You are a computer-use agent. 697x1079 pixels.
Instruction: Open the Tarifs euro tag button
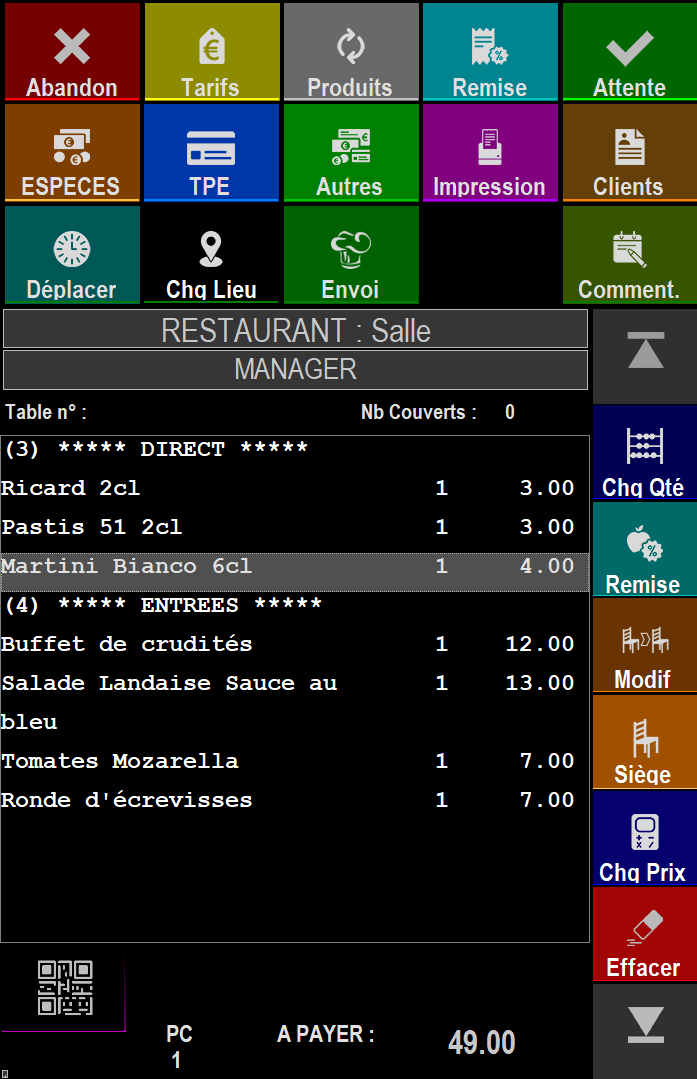[212, 52]
